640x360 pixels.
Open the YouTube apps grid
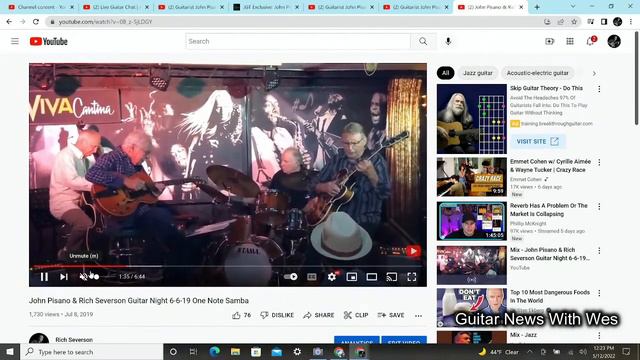pos(570,41)
